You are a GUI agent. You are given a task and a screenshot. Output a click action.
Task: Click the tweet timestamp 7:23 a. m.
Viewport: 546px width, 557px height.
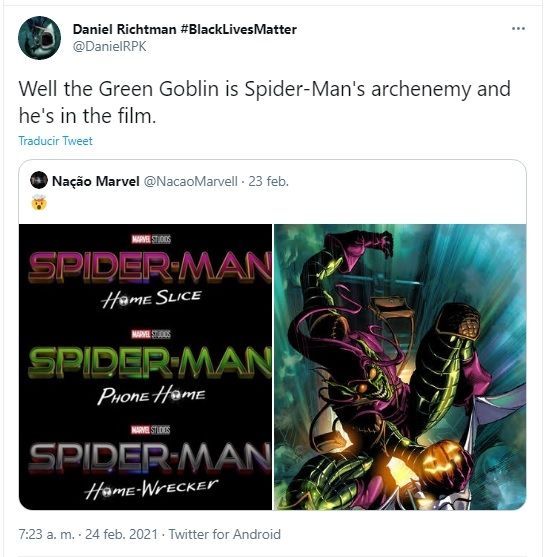click(47, 534)
